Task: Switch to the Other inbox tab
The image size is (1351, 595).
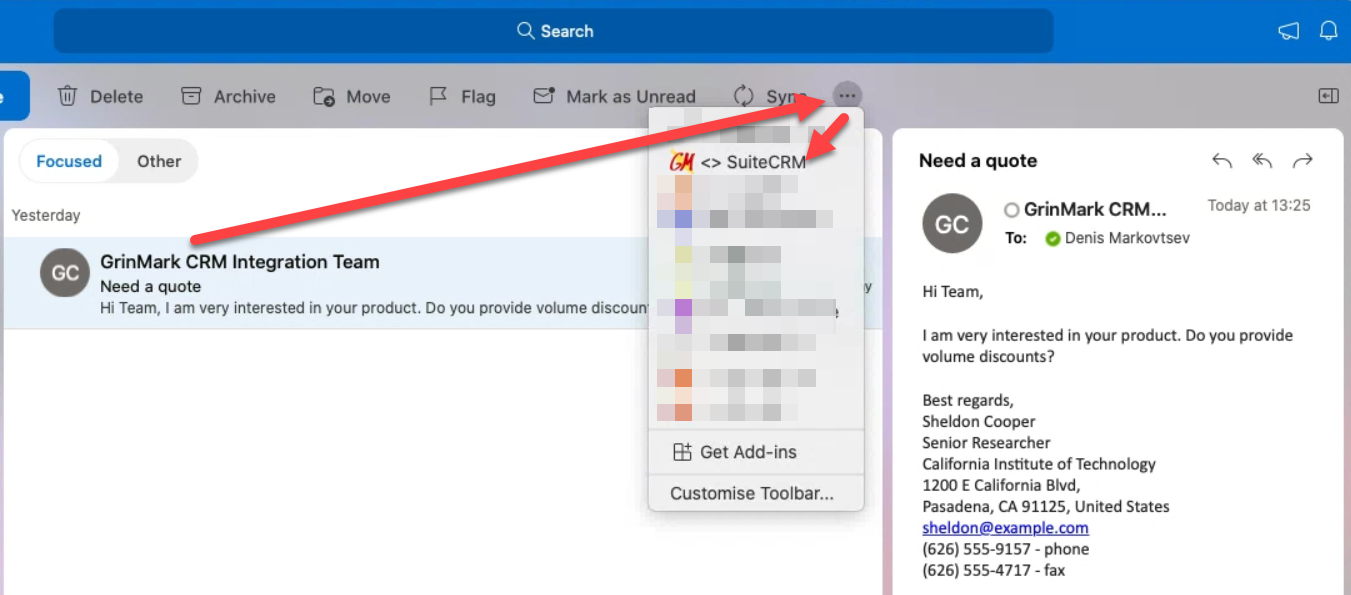Action: 159,161
